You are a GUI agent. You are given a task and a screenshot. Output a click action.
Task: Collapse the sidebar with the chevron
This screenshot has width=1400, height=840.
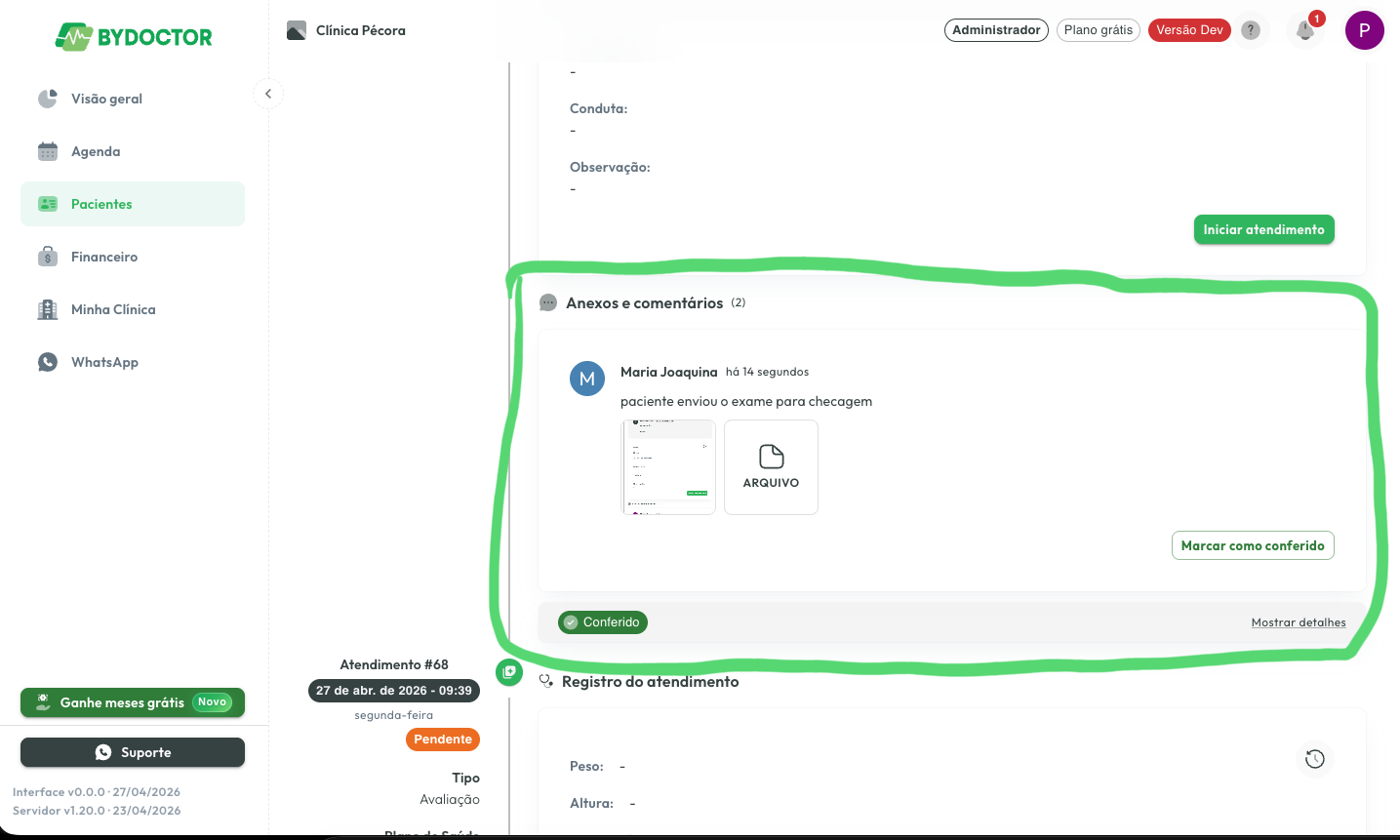click(268, 94)
